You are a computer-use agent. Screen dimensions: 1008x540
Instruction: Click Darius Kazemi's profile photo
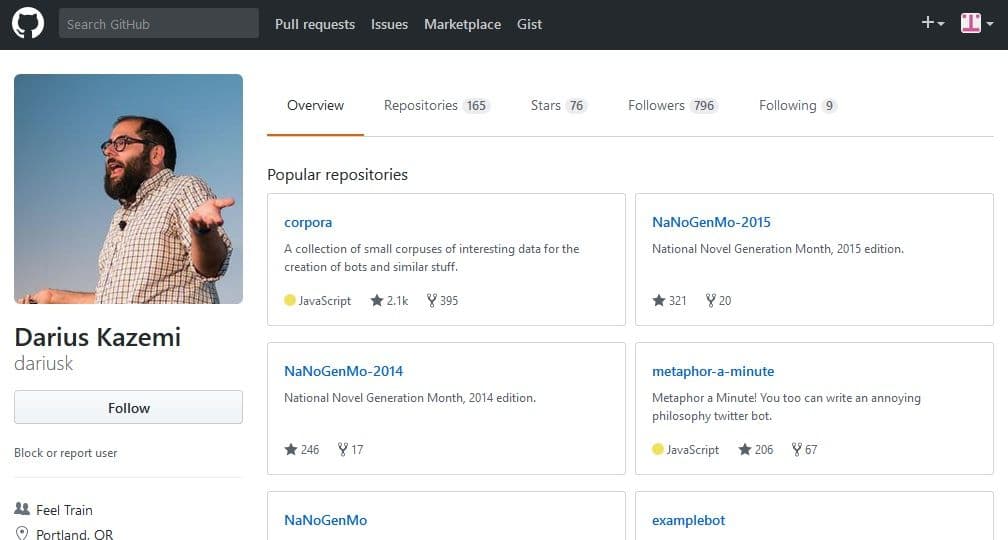(x=128, y=188)
